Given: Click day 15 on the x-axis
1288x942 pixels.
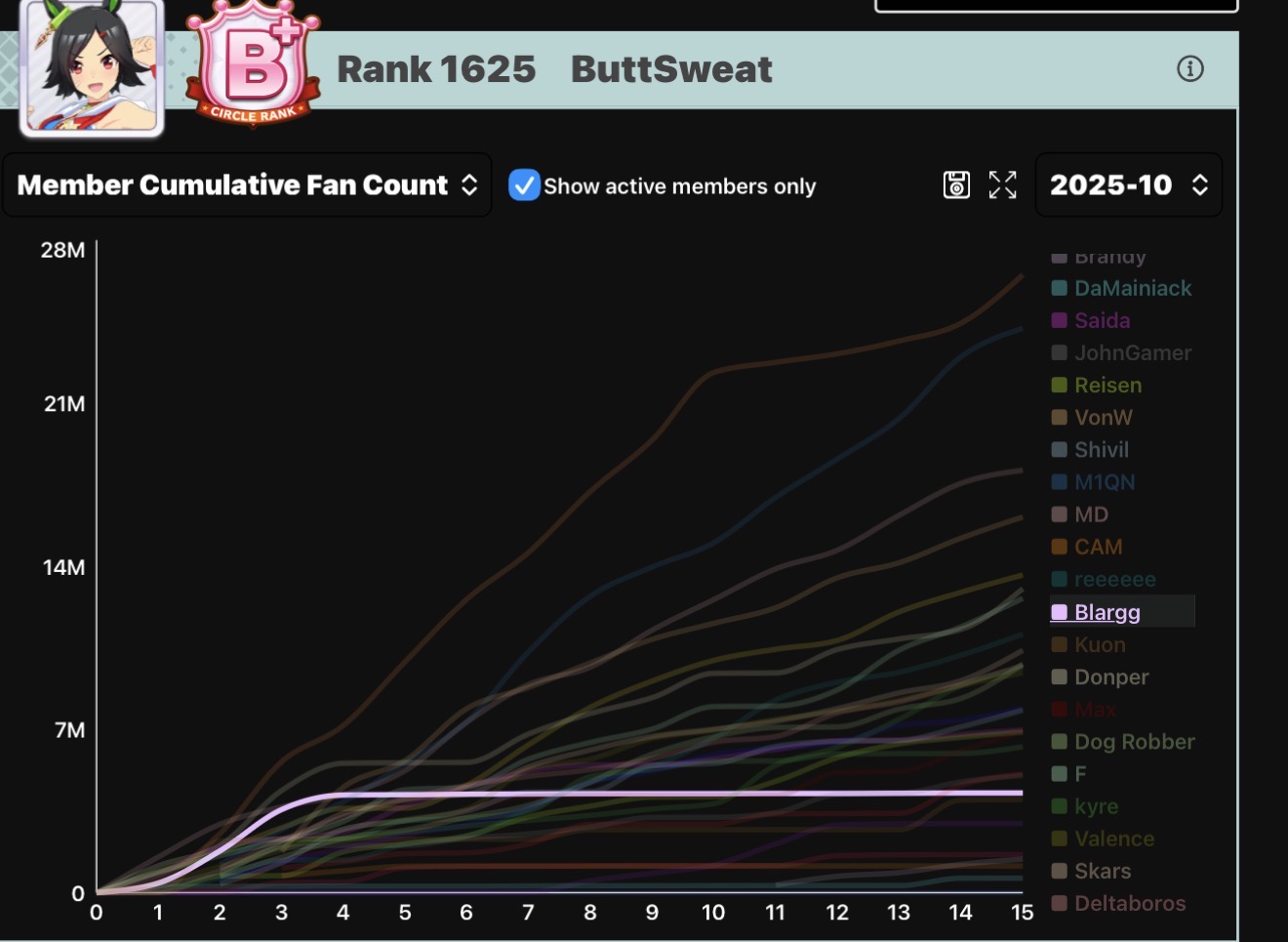Looking at the screenshot, I should [x=1022, y=912].
